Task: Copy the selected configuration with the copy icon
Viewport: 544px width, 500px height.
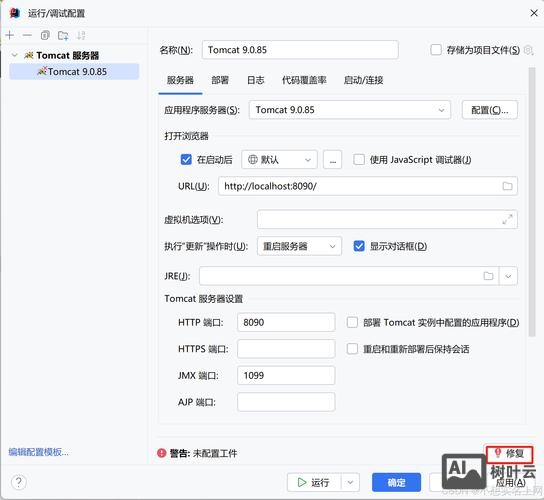Action: pos(45,35)
